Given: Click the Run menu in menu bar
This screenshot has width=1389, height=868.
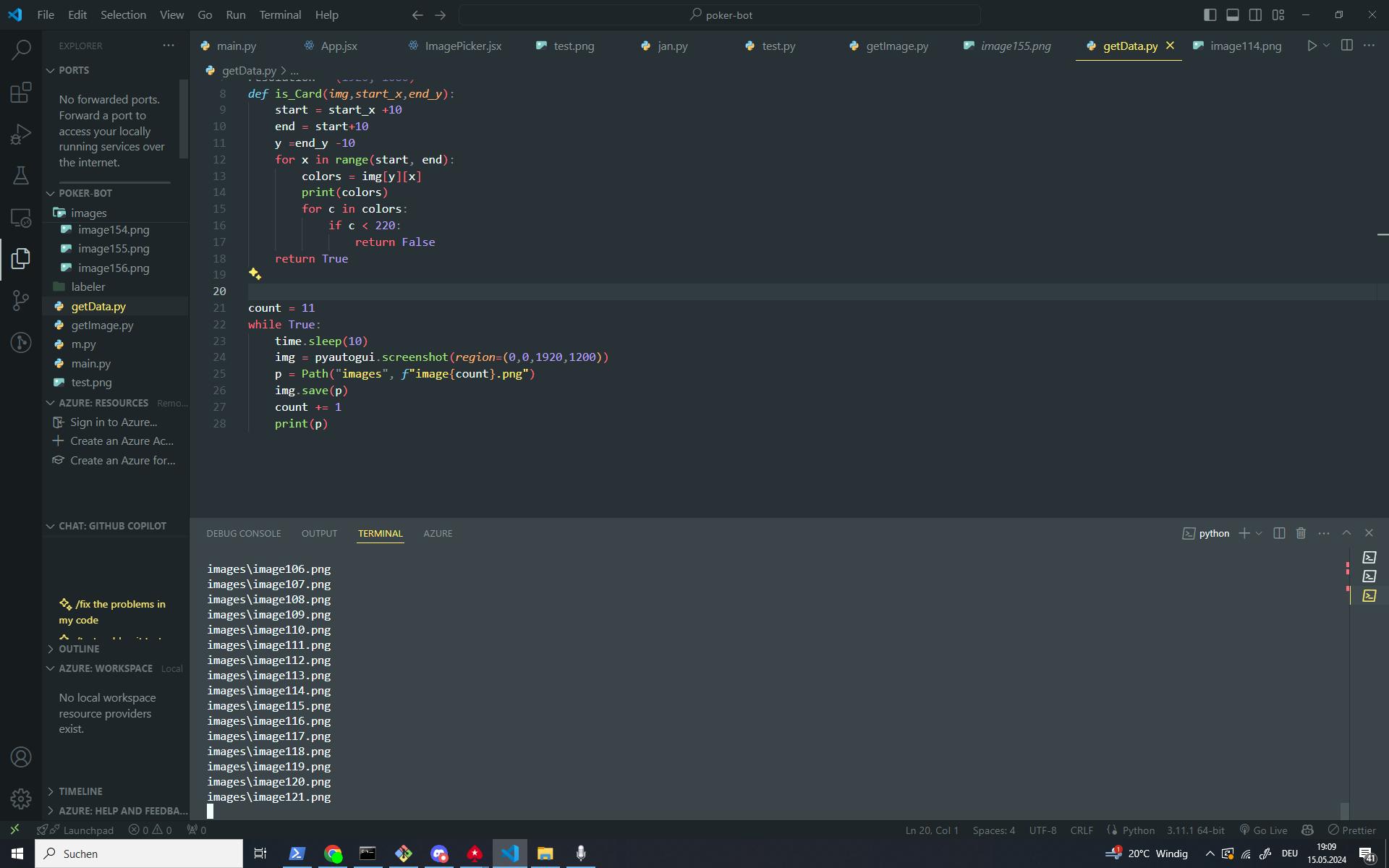Looking at the screenshot, I should tap(234, 14).
